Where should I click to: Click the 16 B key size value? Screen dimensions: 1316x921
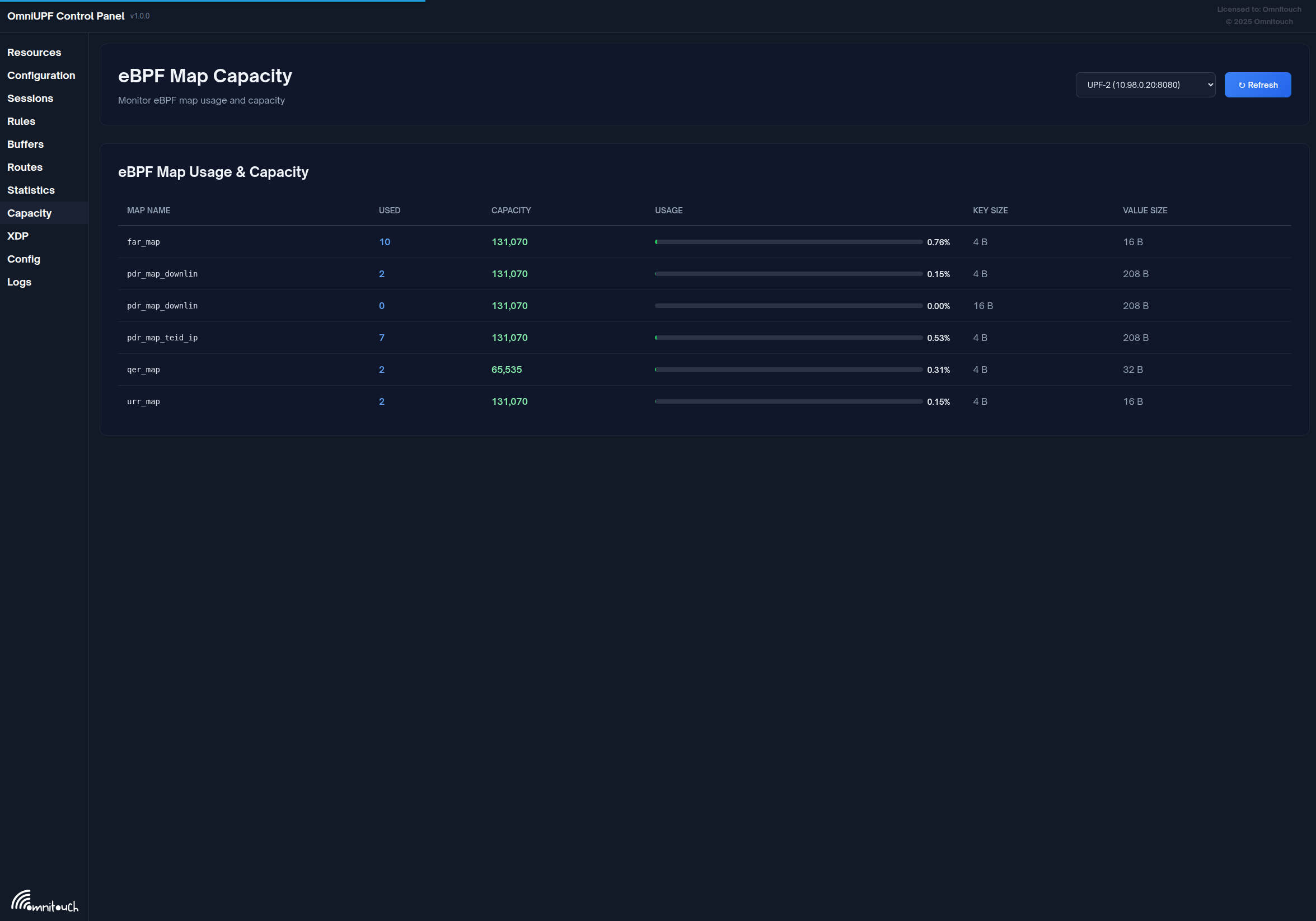pyautogui.click(x=983, y=306)
